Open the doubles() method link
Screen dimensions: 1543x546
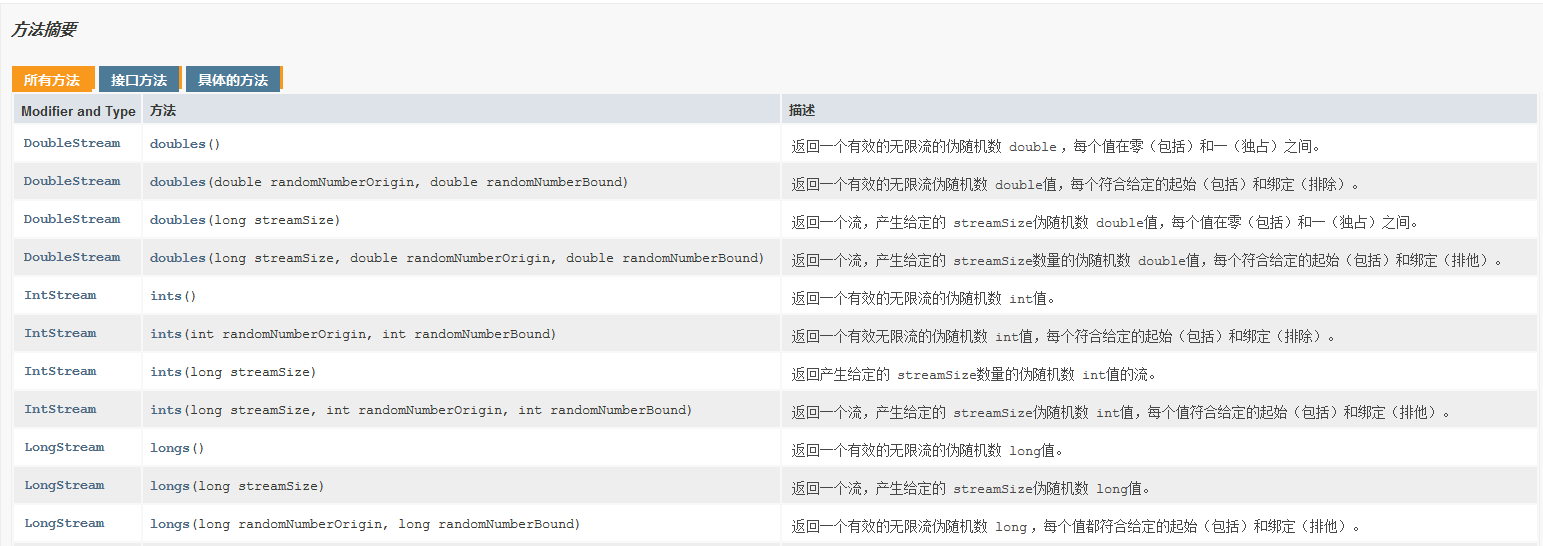tap(177, 144)
